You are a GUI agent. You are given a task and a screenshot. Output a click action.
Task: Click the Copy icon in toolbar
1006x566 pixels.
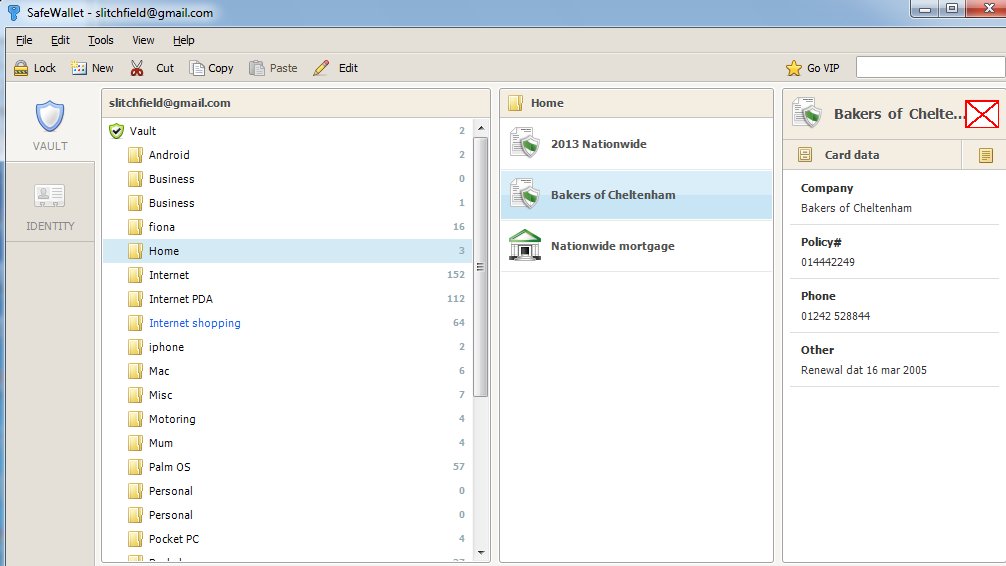pyautogui.click(x=197, y=68)
